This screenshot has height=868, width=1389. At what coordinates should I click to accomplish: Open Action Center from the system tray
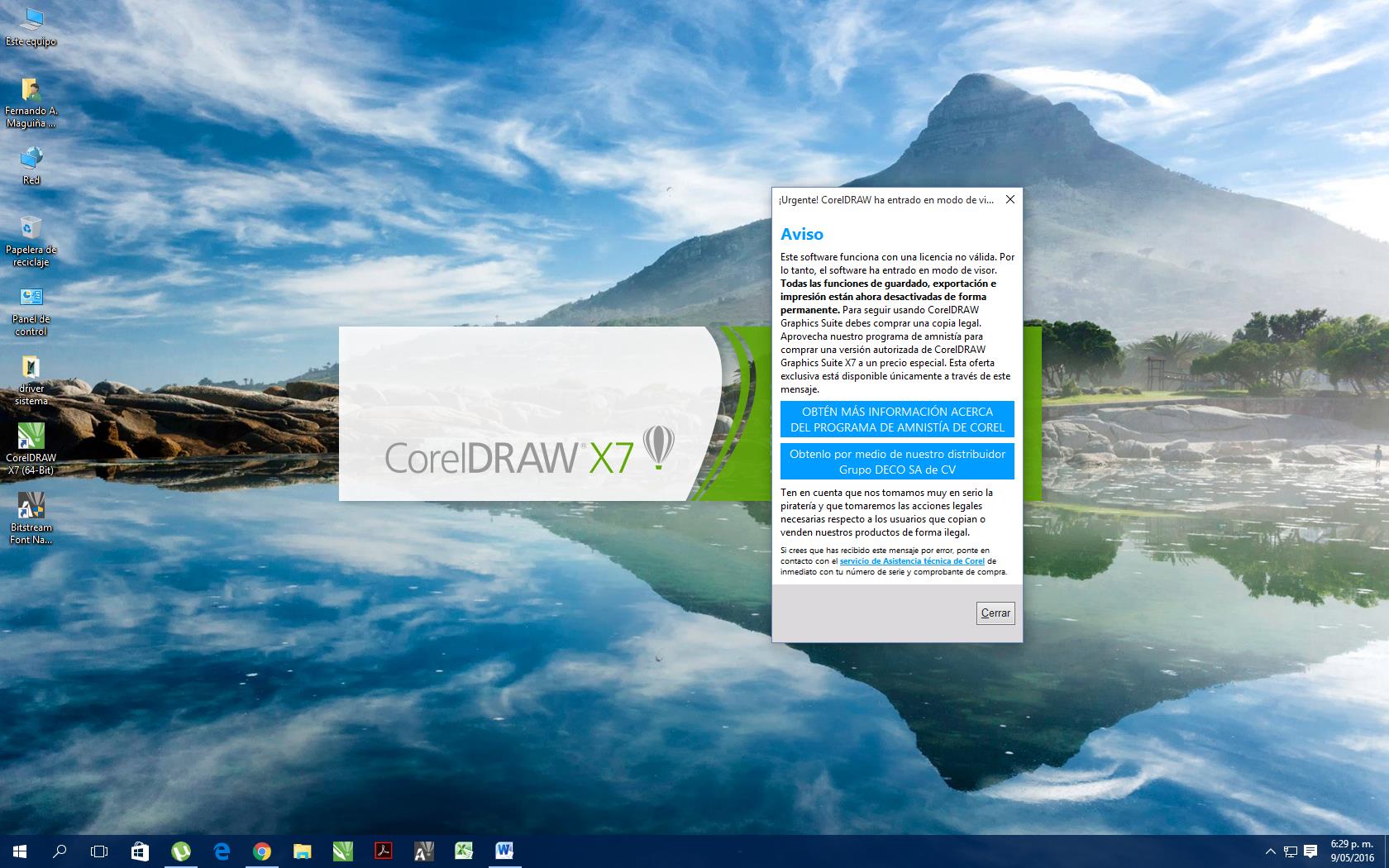[x=1311, y=851]
